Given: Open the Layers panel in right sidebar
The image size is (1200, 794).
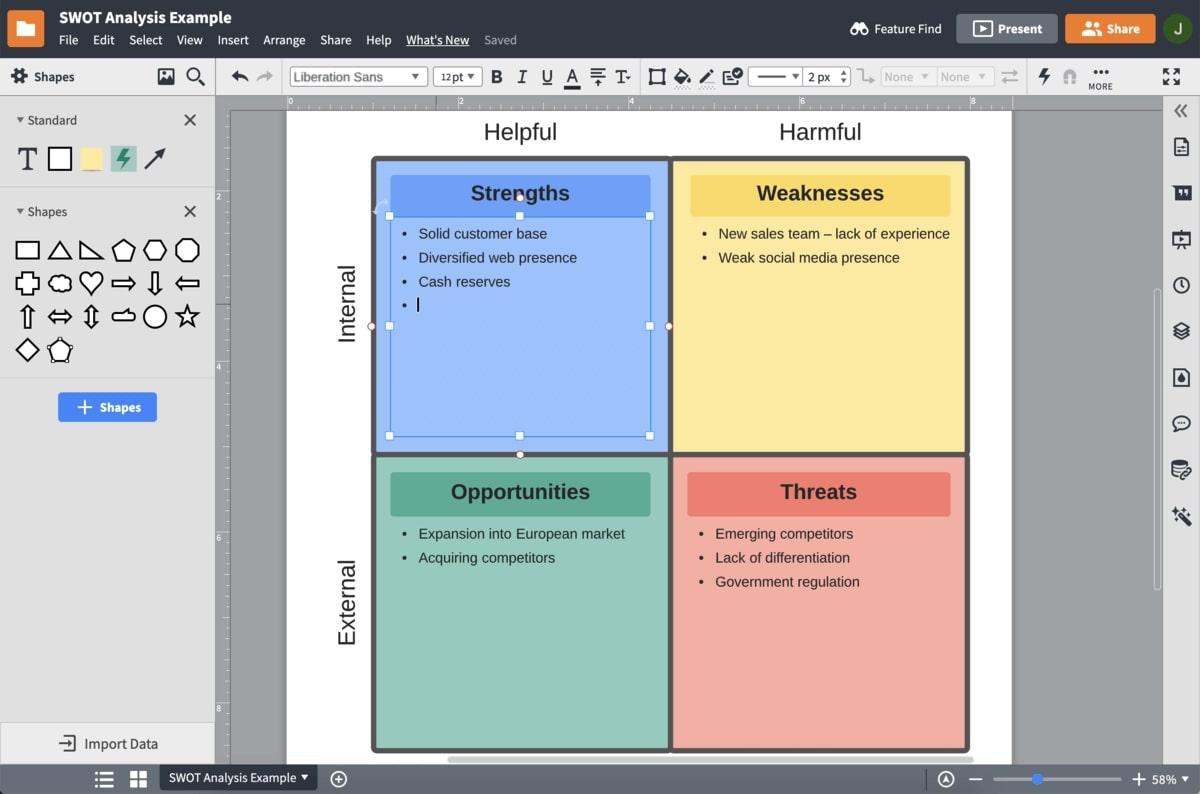Looking at the screenshot, I should [x=1181, y=331].
